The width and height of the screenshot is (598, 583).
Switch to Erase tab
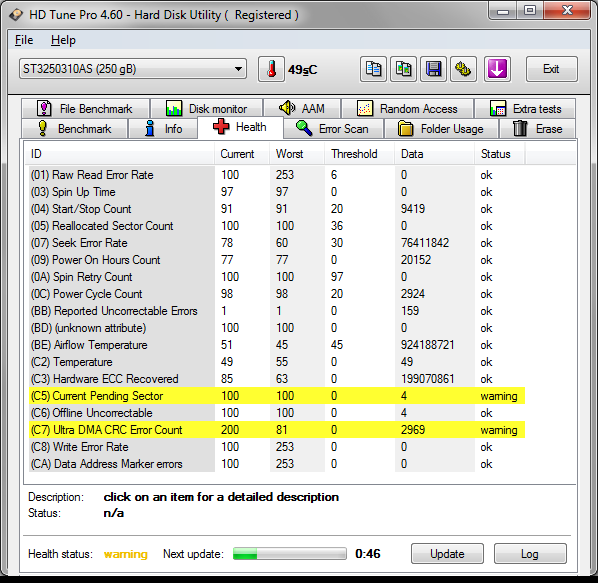click(537, 128)
